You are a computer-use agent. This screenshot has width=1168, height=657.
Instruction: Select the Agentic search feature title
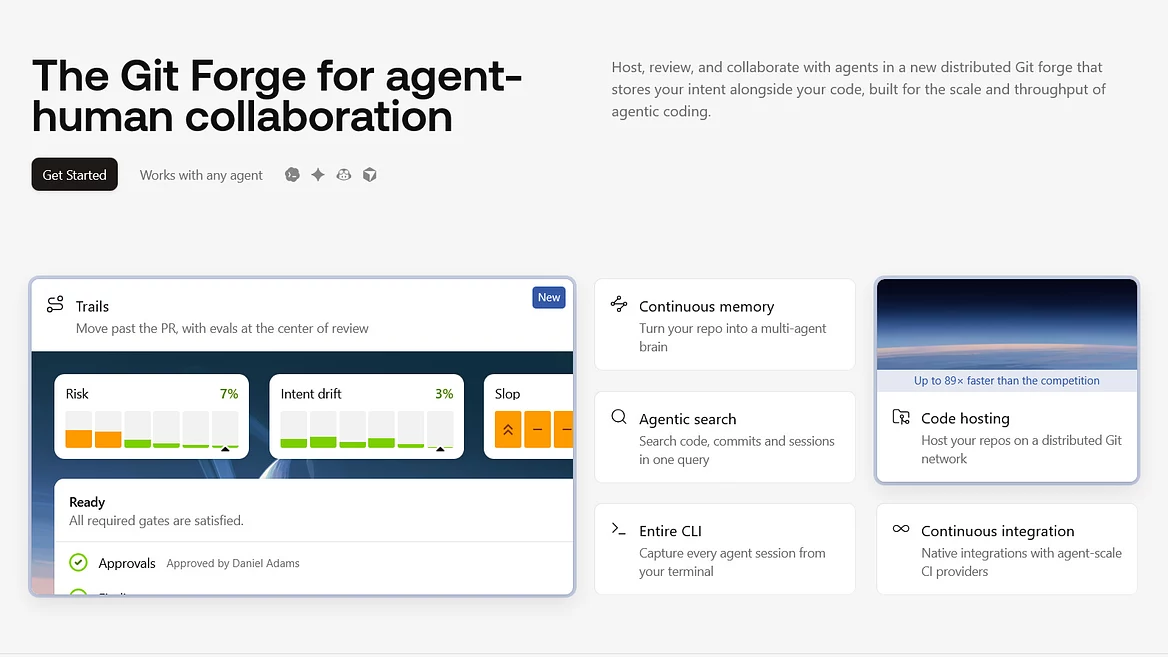coord(688,419)
